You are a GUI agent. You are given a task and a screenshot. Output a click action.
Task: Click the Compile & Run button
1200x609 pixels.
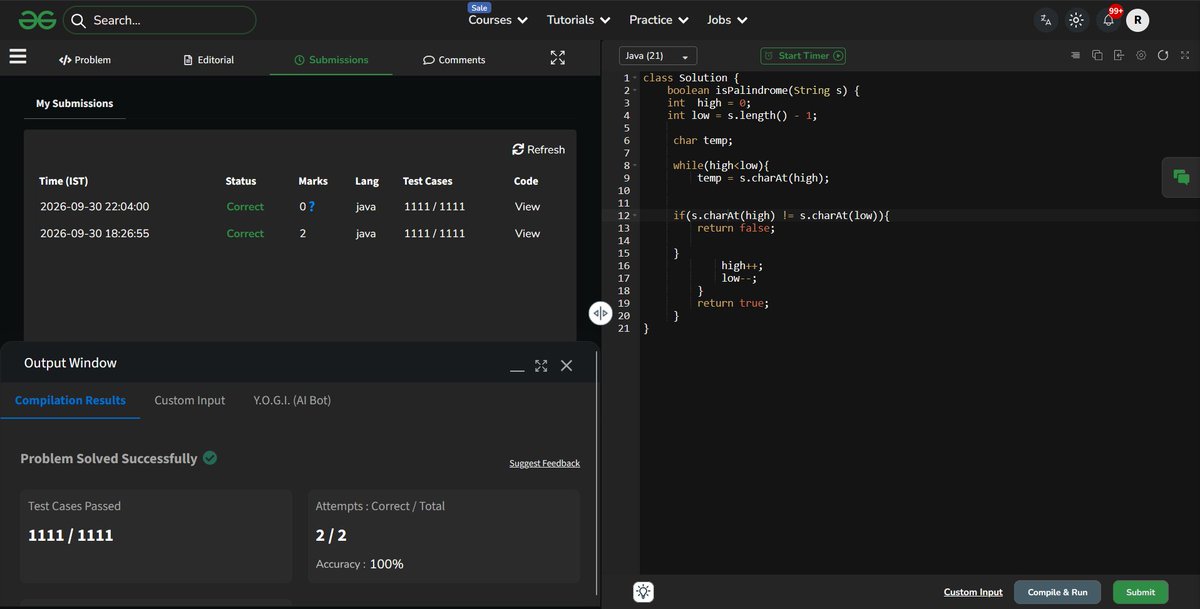[1057, 592]
